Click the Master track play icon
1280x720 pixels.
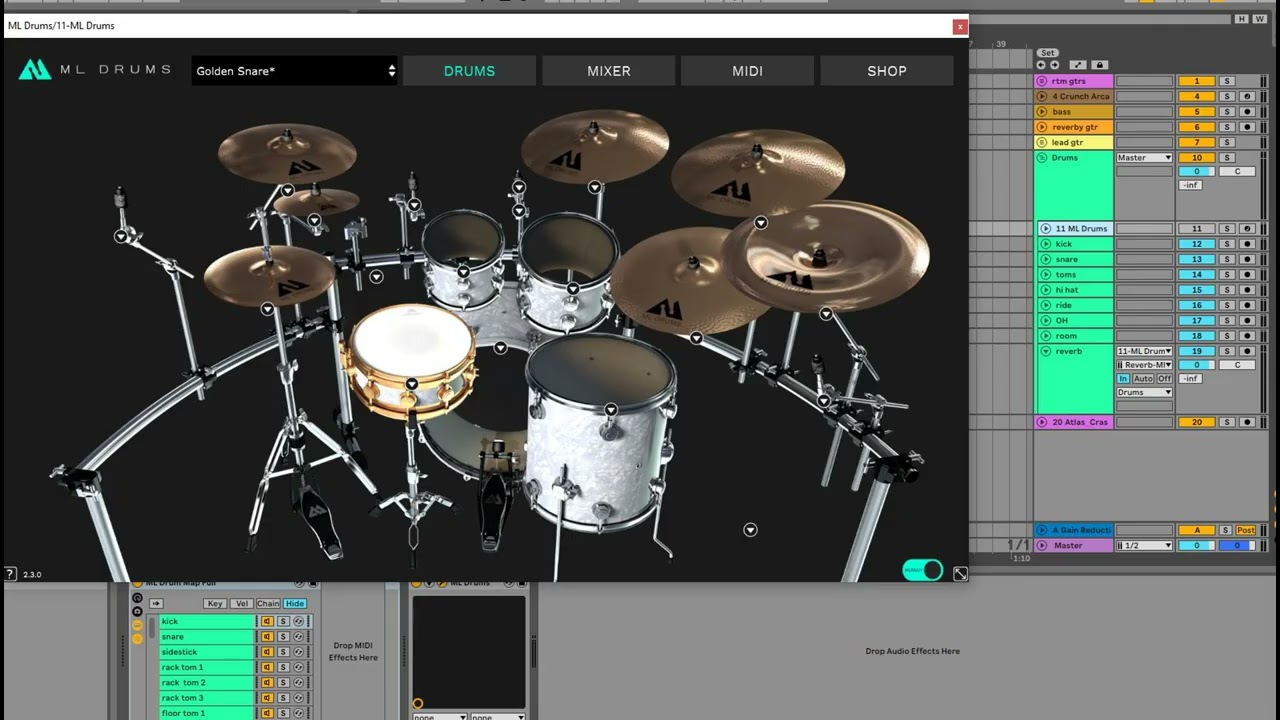coord(1042,546)
